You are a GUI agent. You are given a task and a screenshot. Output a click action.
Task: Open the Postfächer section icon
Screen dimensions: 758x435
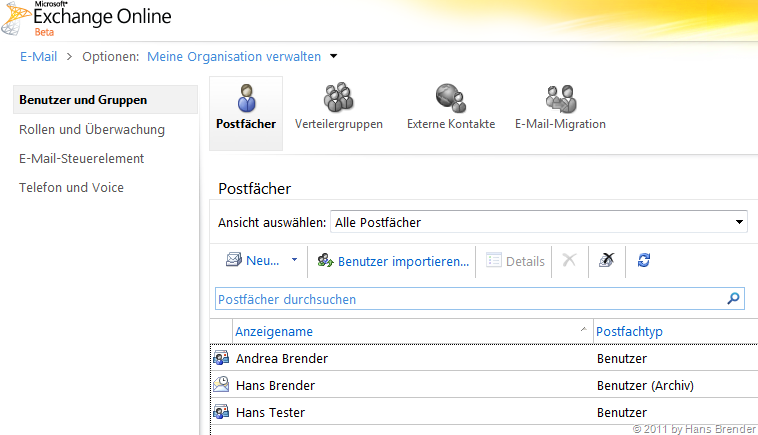coord(245,100)
